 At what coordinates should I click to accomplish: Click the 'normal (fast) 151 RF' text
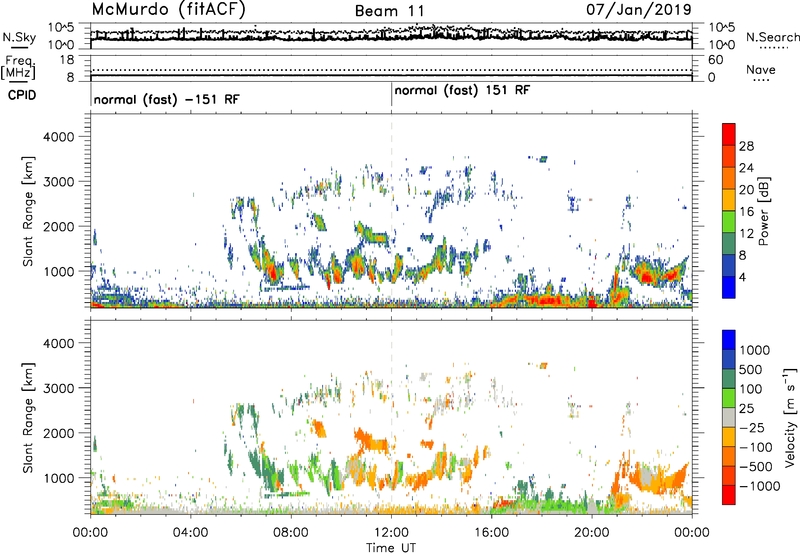pyautogui.click(x=462, y=91)
